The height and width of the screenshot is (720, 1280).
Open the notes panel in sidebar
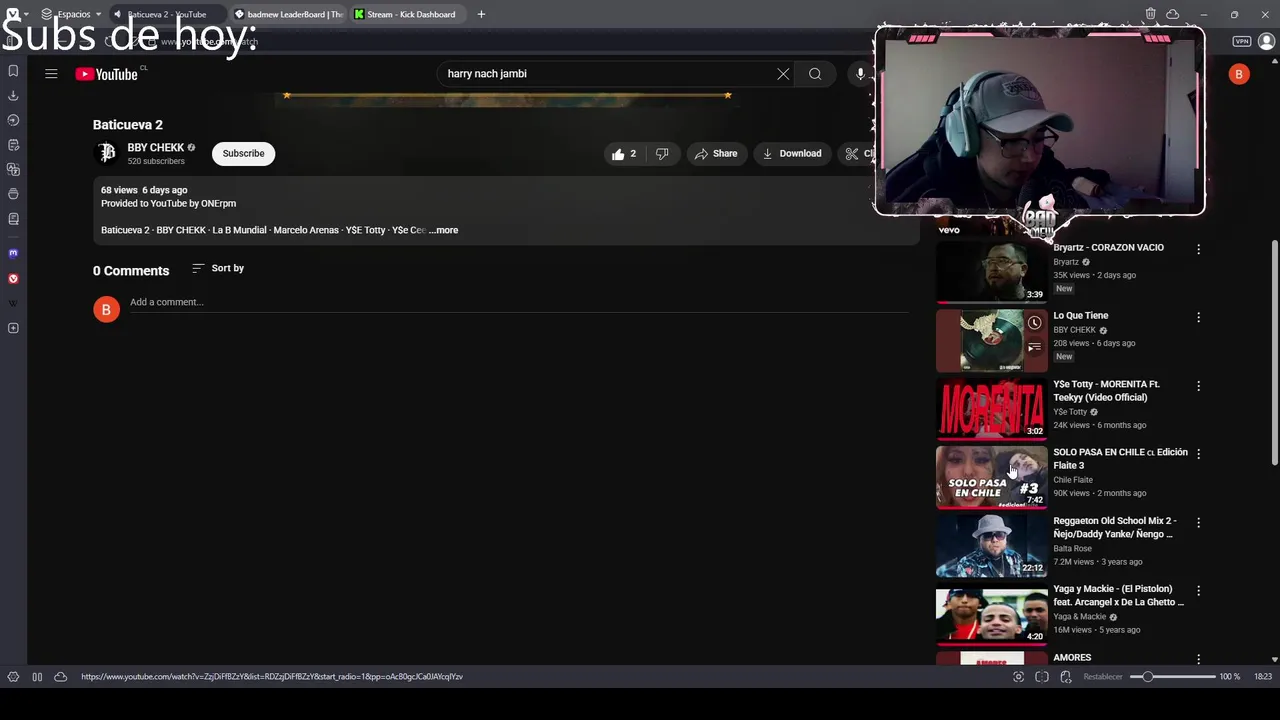13,145
